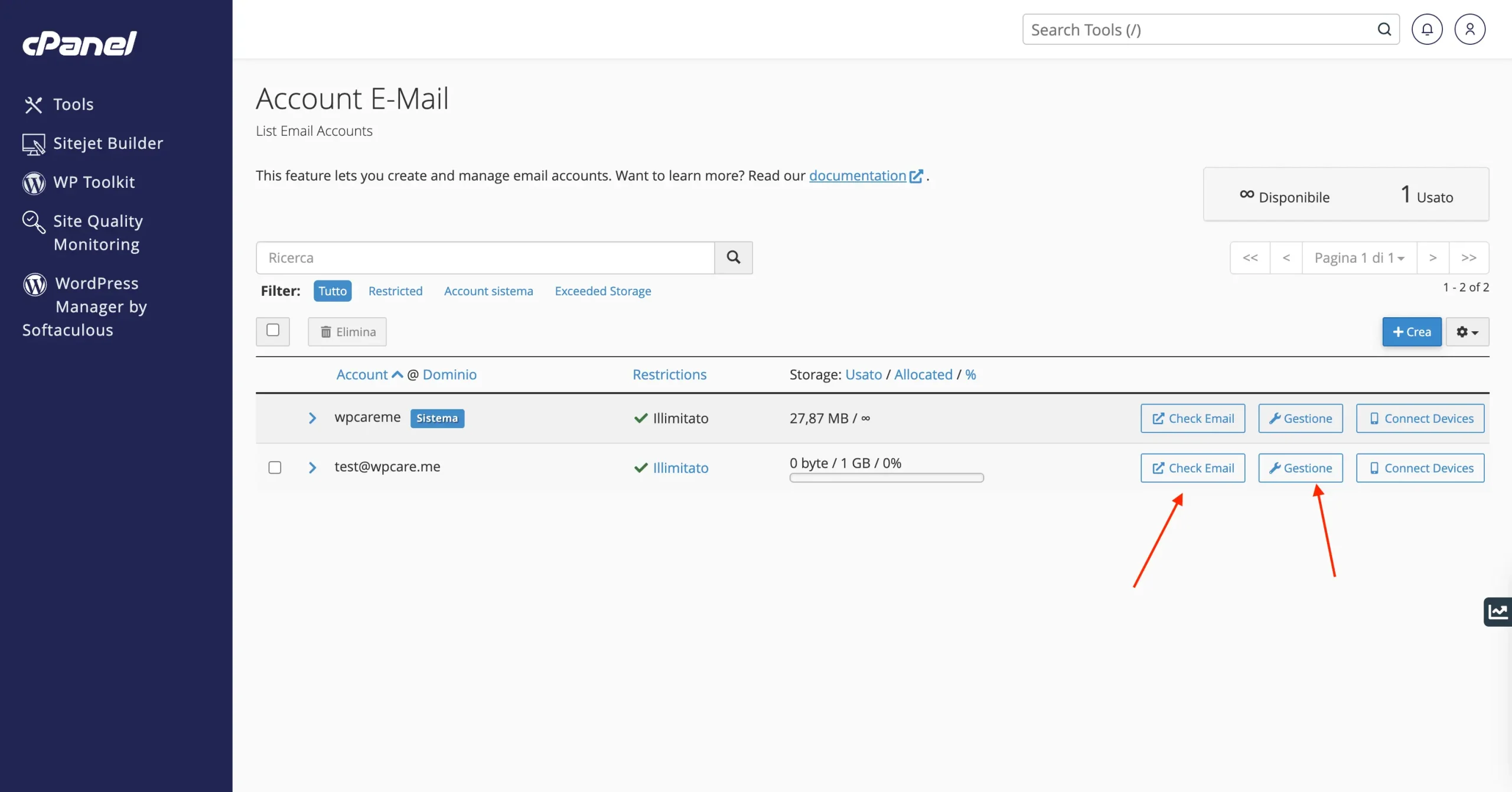Check the test@wpcare.me row checkbox
The height and width of the screenshot is (792, 1512).
pos(275,468)
